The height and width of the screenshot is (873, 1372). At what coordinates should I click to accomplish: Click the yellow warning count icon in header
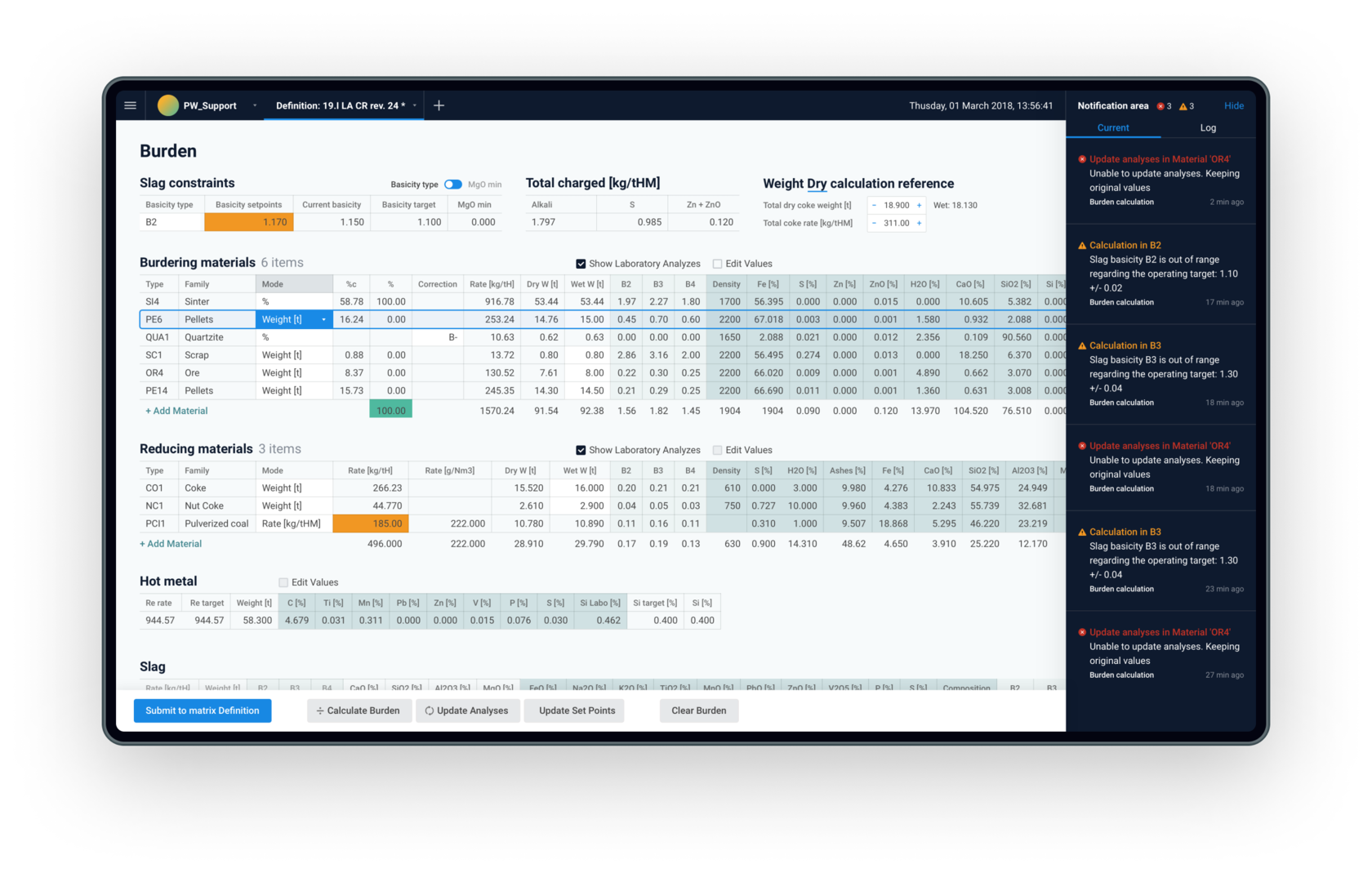coord(1183,106)
